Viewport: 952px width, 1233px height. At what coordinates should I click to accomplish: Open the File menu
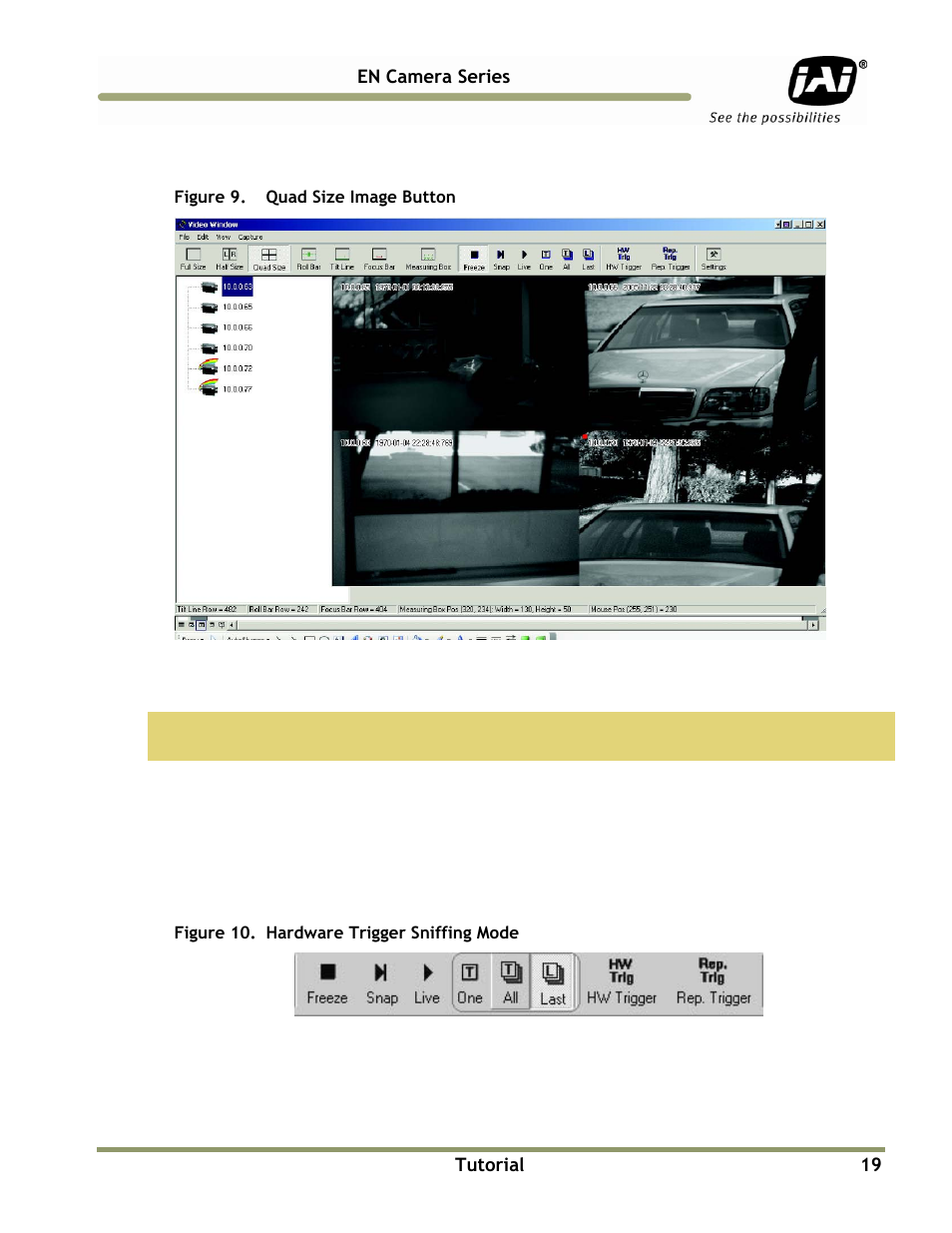184,238
